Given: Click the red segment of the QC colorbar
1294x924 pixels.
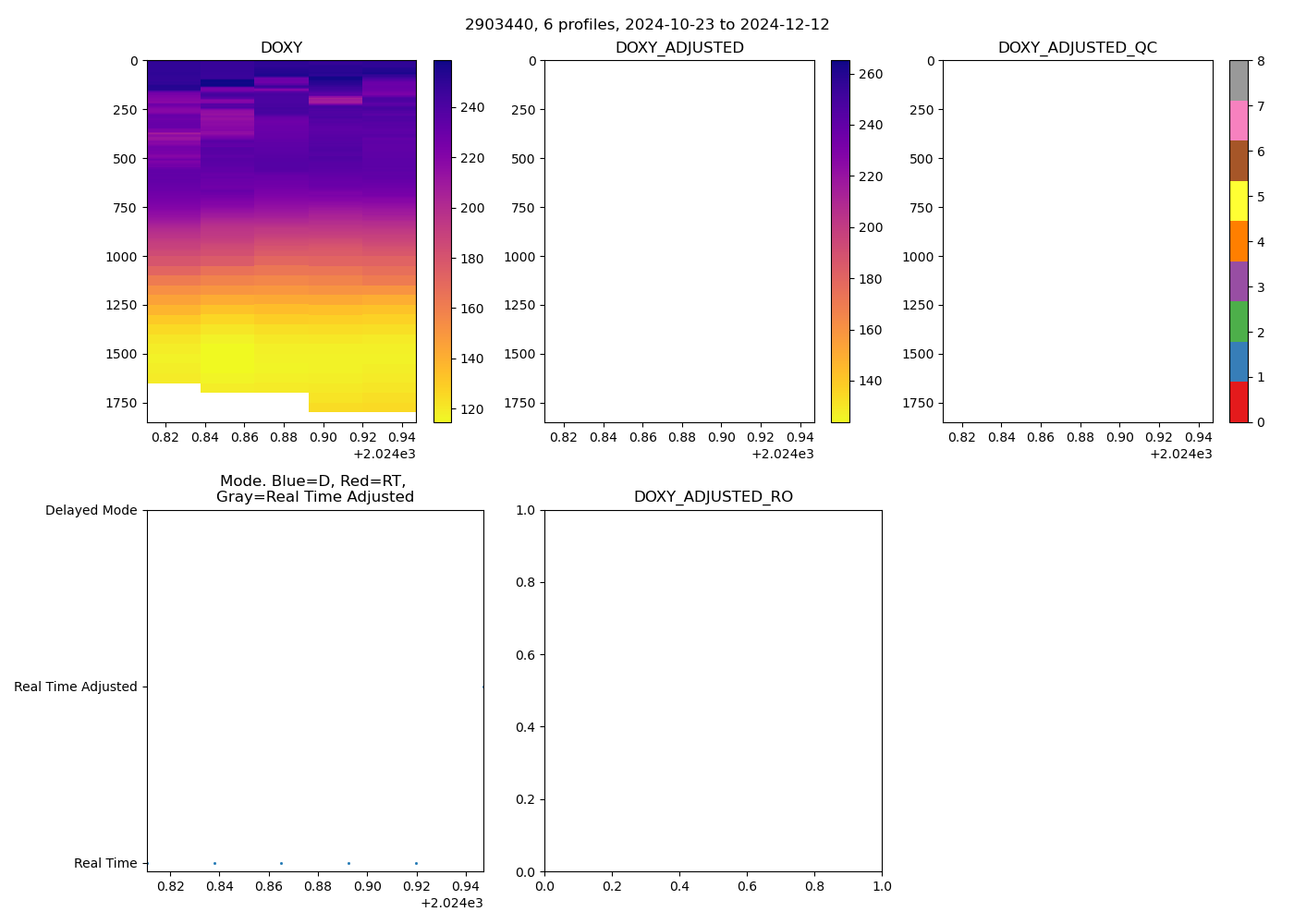Looking at the screenshot, I should 1239,402.
